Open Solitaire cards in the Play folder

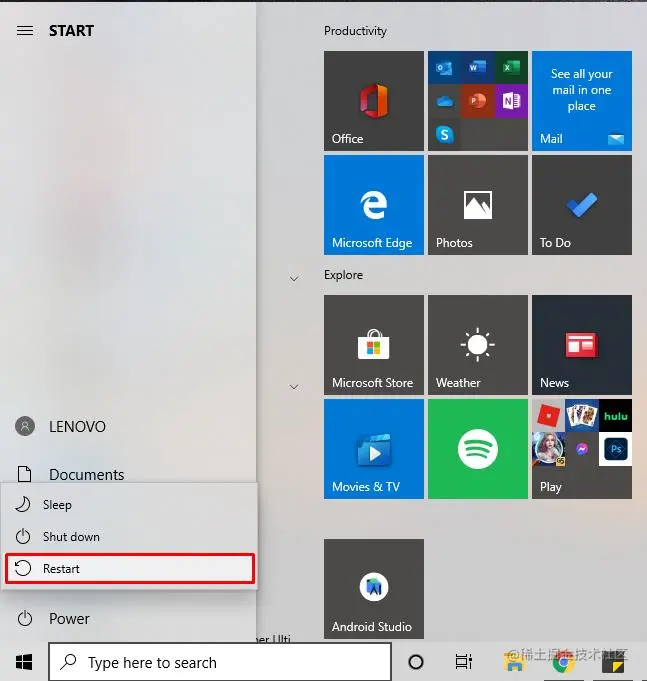pos(582,416)
